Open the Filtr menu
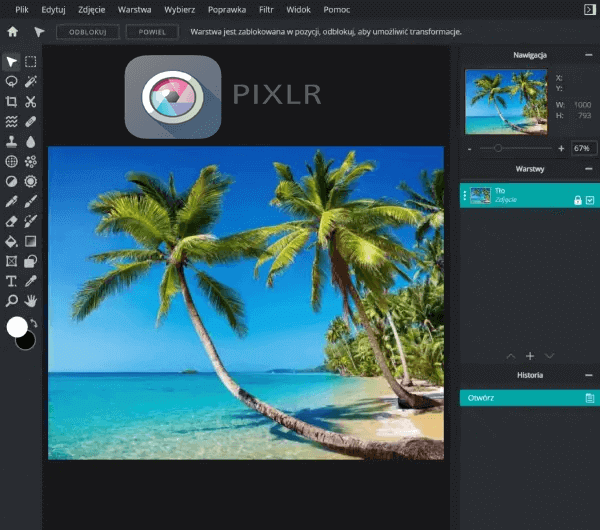The image size is (600, 530). pyautogui.click(x=266, y=10)
